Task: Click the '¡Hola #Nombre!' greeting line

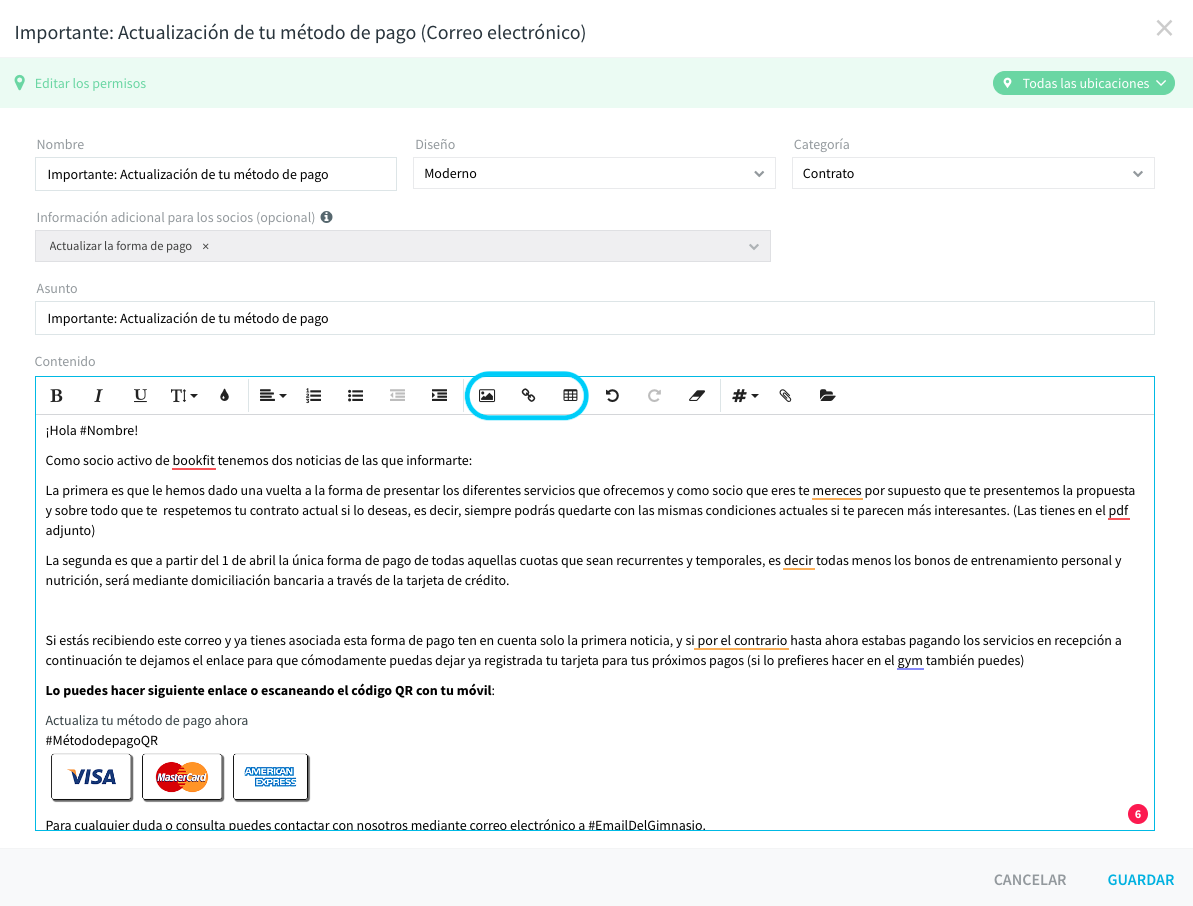Action: point(92,431)
